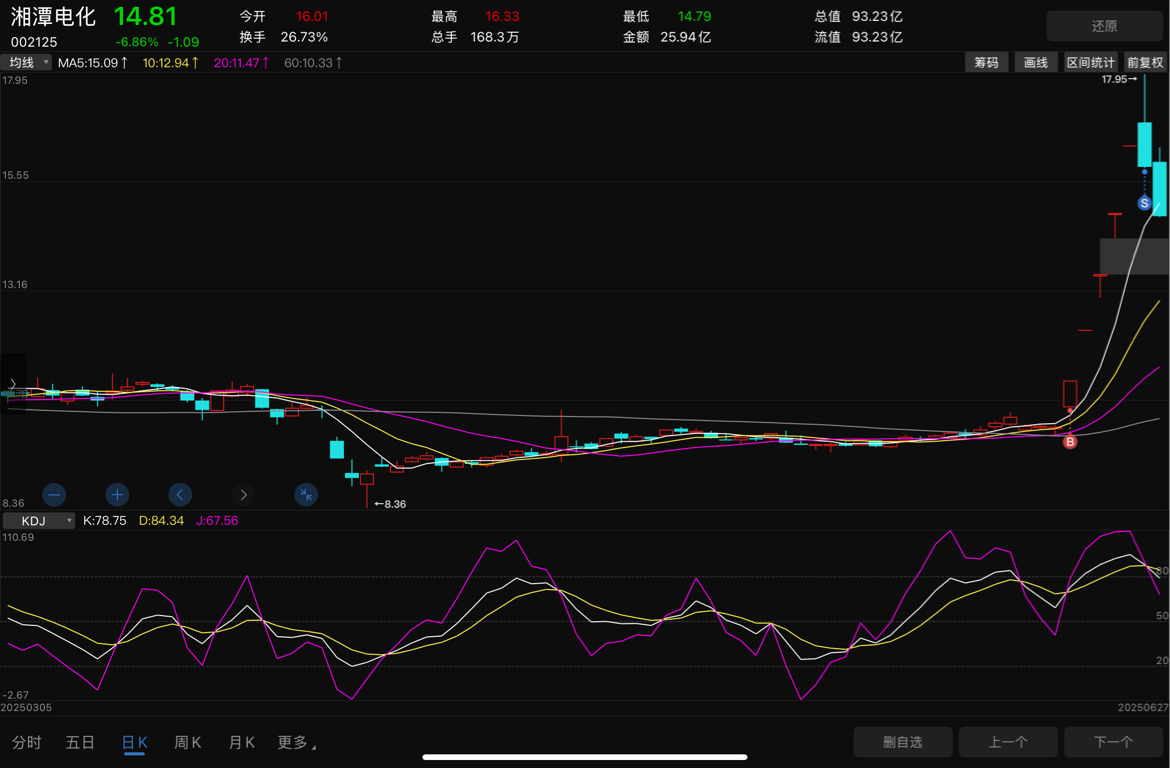Click the 还原 button

tap(1104, 26)
